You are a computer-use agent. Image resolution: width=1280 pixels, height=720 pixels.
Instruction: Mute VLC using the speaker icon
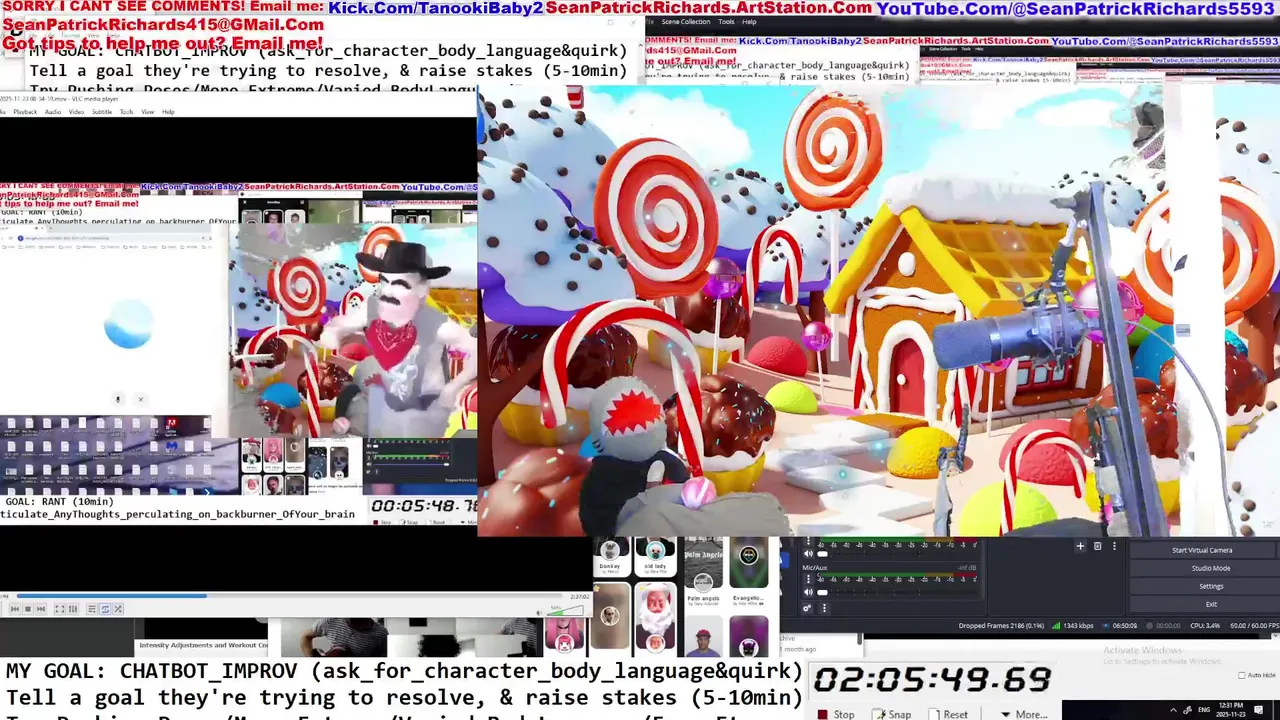click(539, 612)
